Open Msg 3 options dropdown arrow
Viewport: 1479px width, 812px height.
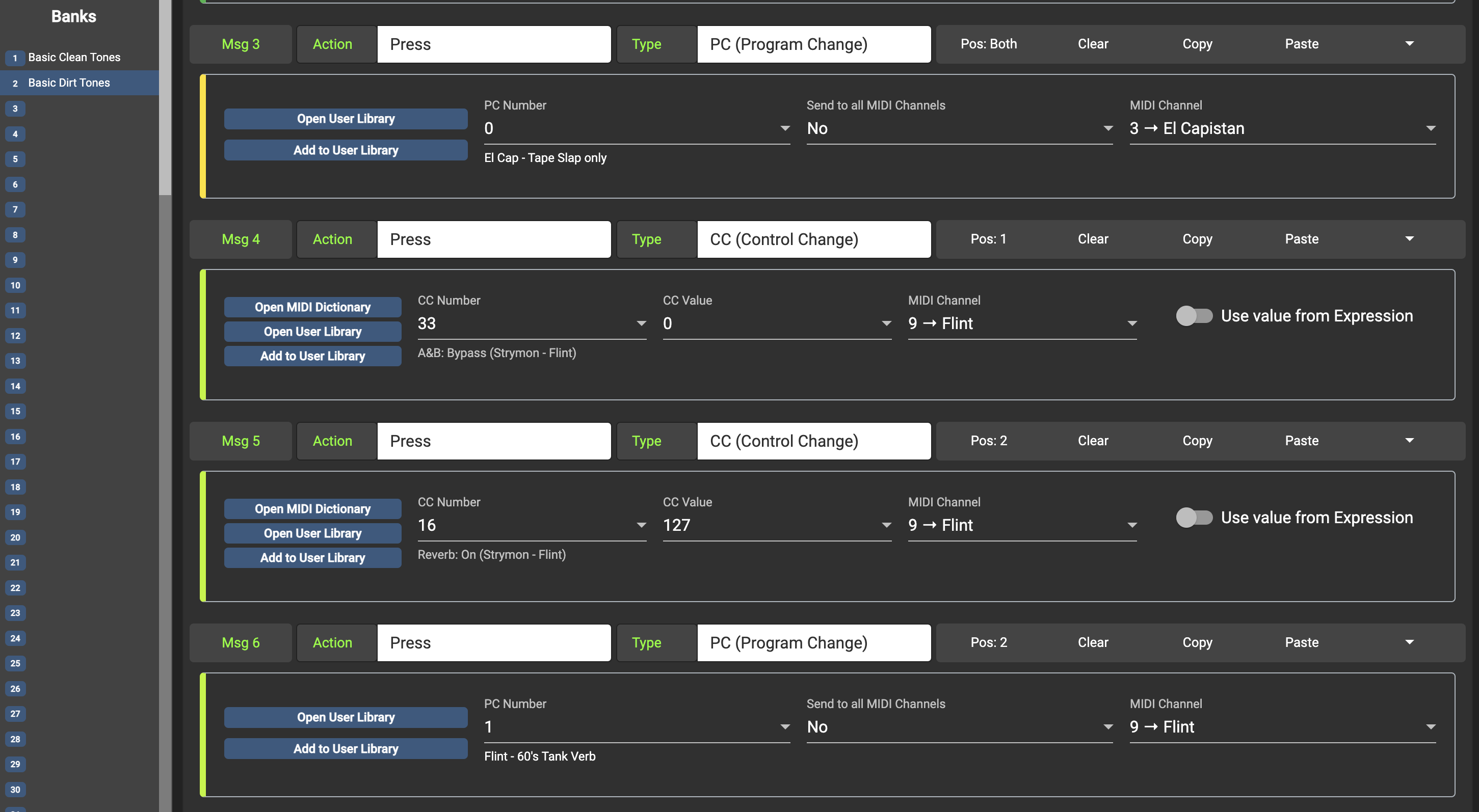(x=1409, y=44)
